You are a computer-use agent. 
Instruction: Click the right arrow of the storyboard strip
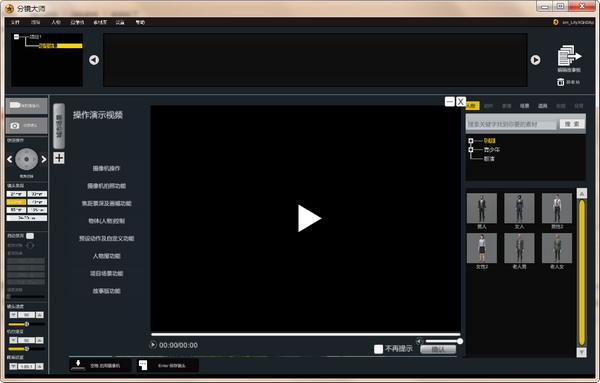(x=535, y=60)
